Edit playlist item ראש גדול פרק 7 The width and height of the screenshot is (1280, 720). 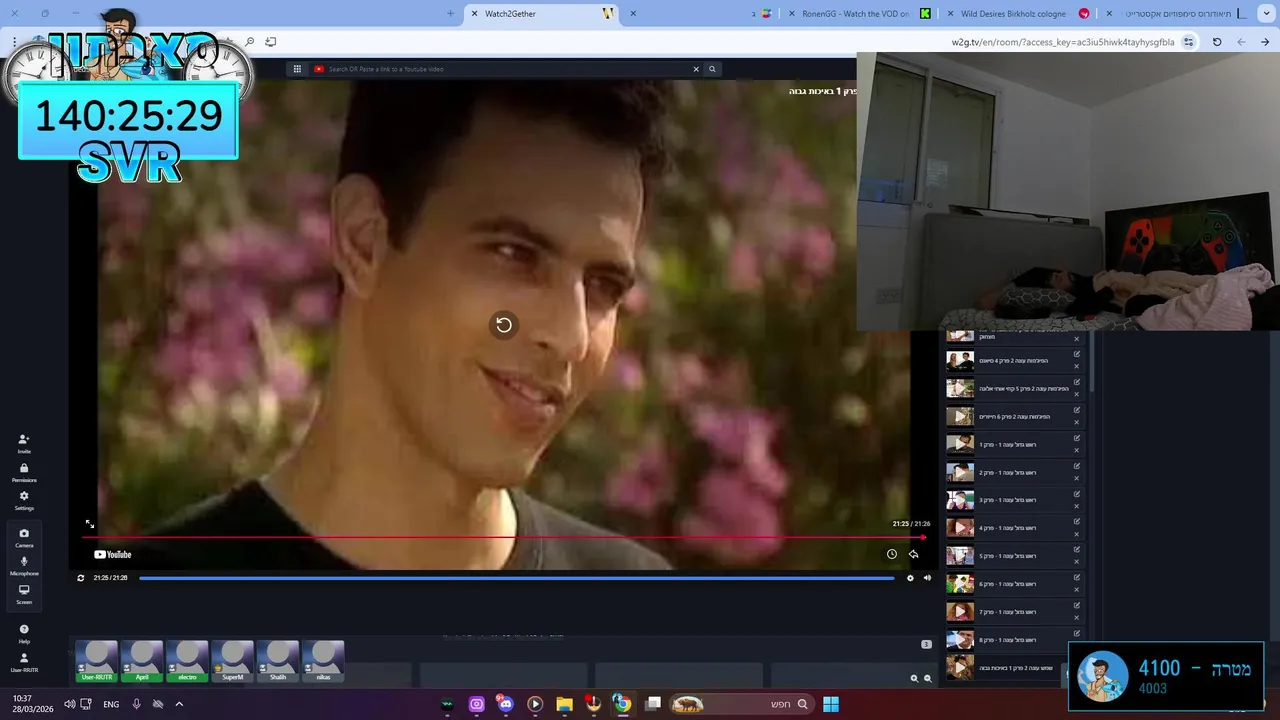(x=1077, y=606)
